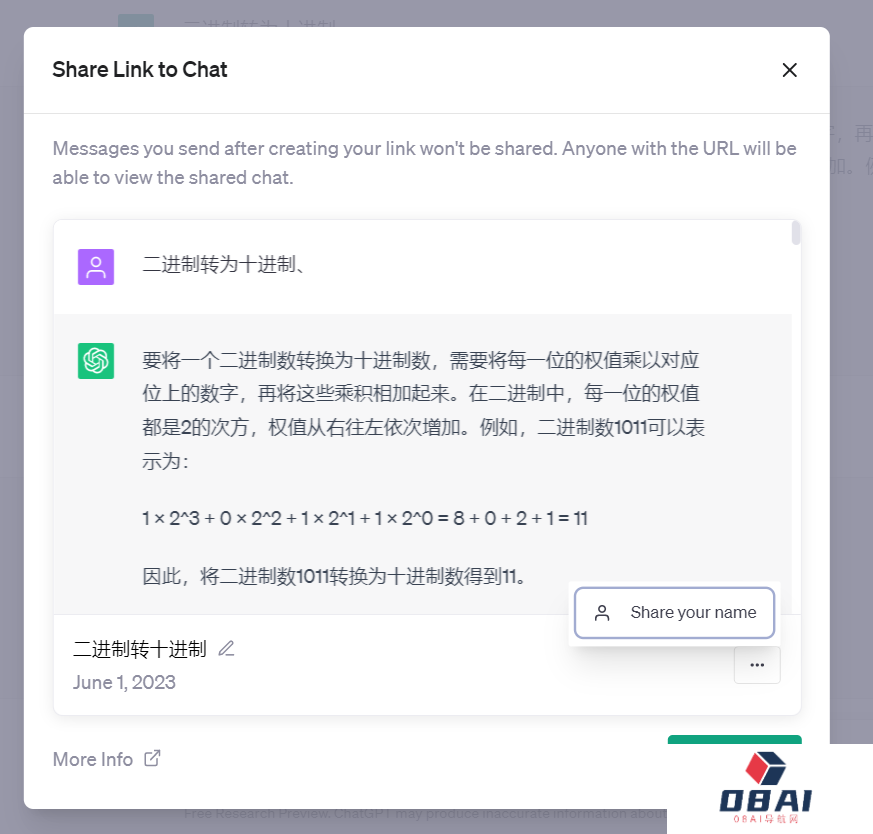Click the external link icon after More Info
Viewport: 873px width, 834px height.
pos(152,758)
